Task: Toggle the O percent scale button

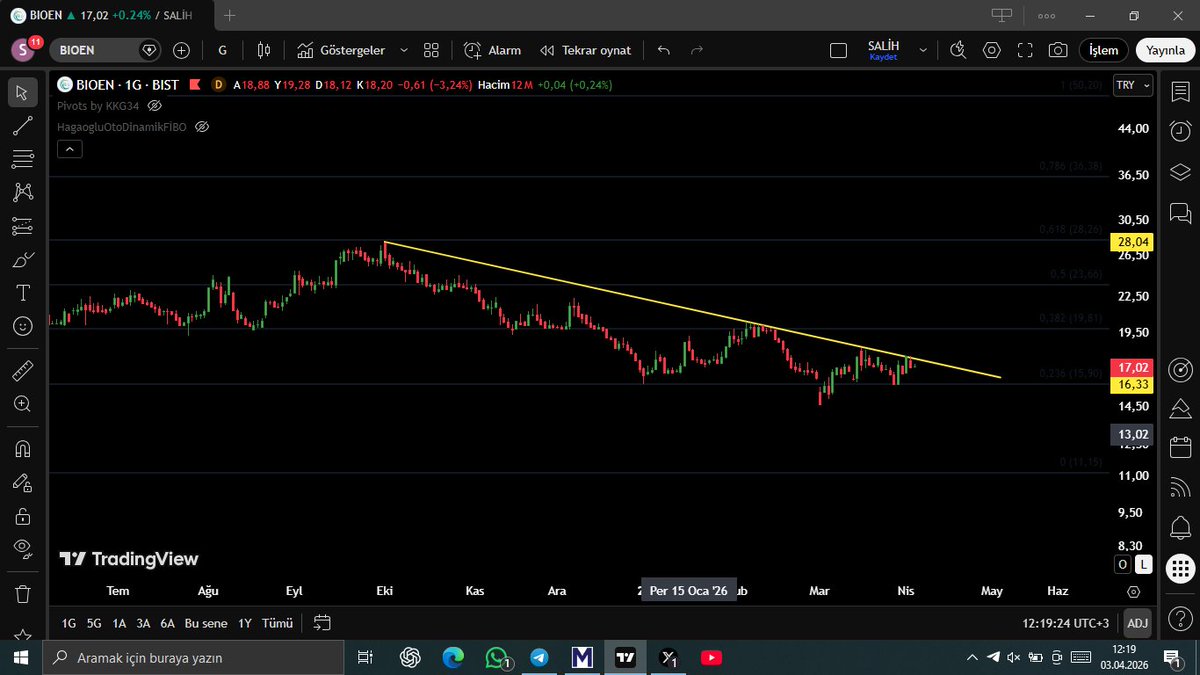Action: click(x=1123, y=565)
